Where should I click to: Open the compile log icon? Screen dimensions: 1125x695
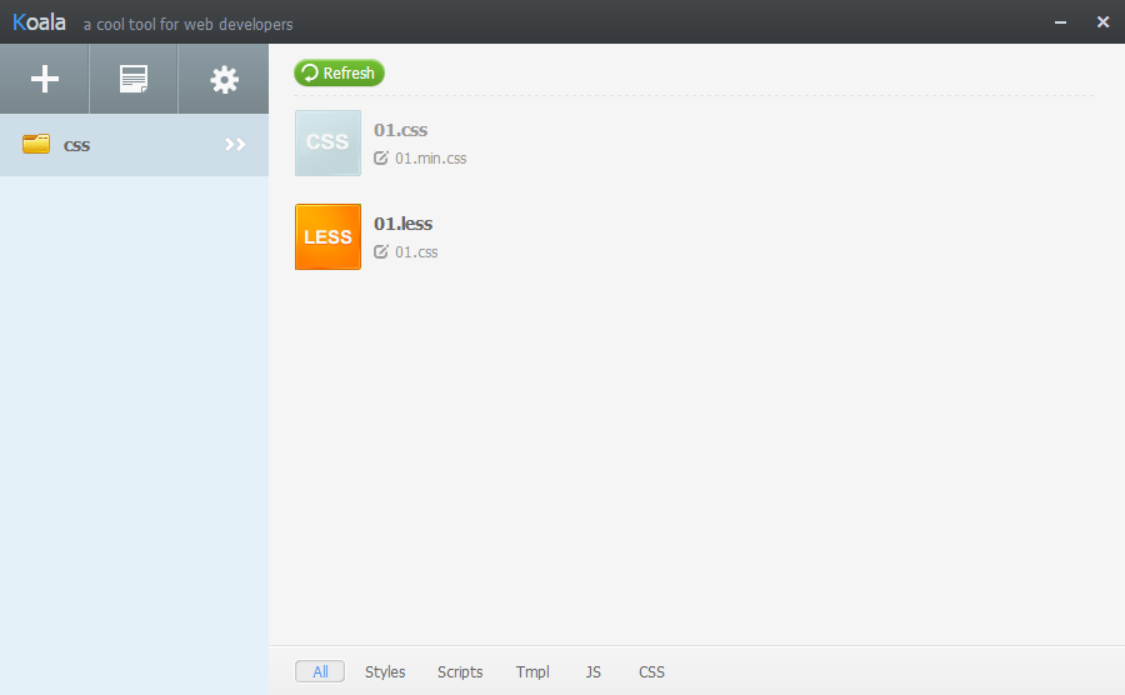133,79
